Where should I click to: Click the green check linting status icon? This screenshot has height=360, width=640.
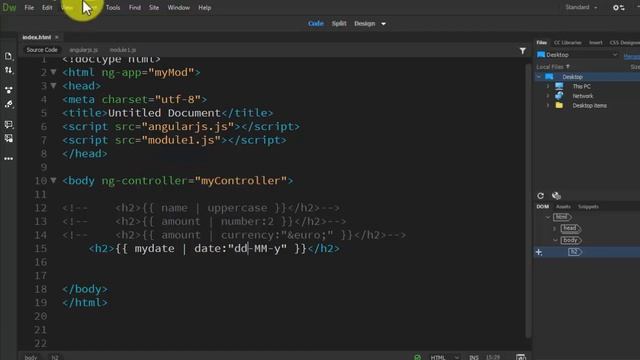pyautogui.click(x=417, y=357)
